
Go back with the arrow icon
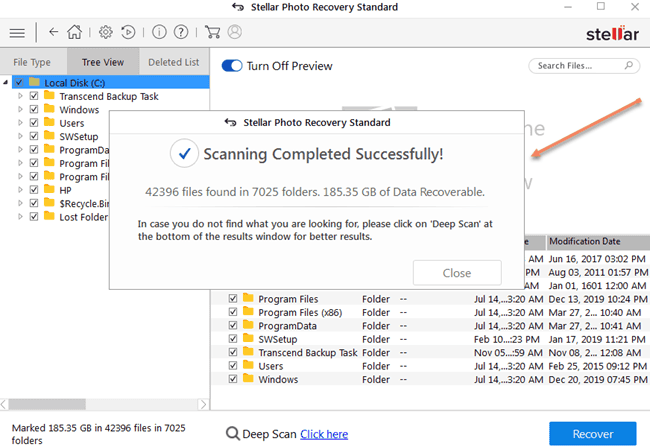click(53, 32)
